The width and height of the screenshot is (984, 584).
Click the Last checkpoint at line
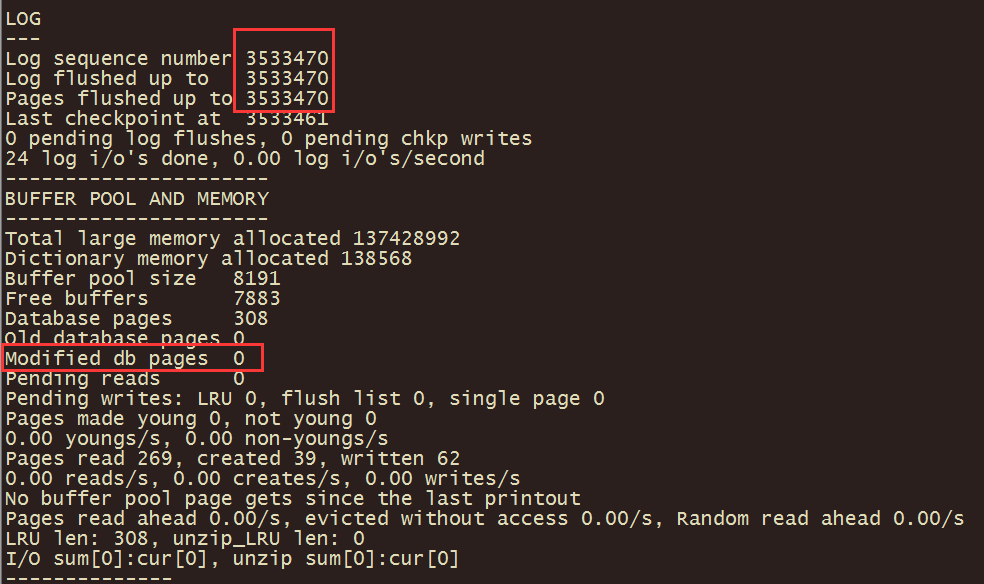pos(167,119)
